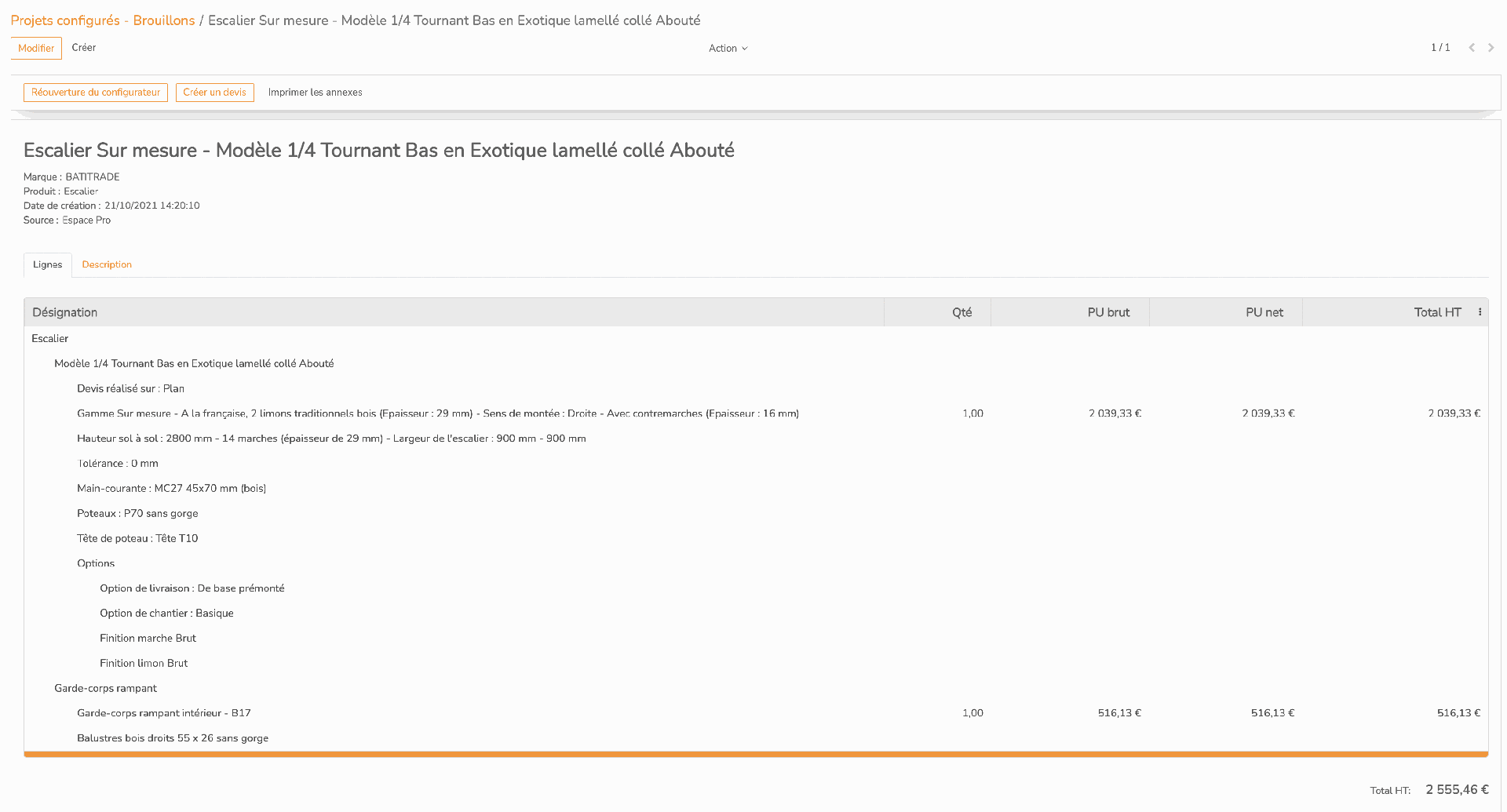Click Créer un devis button
This screenshot has height=812, width=1507.
pos(215,93)
